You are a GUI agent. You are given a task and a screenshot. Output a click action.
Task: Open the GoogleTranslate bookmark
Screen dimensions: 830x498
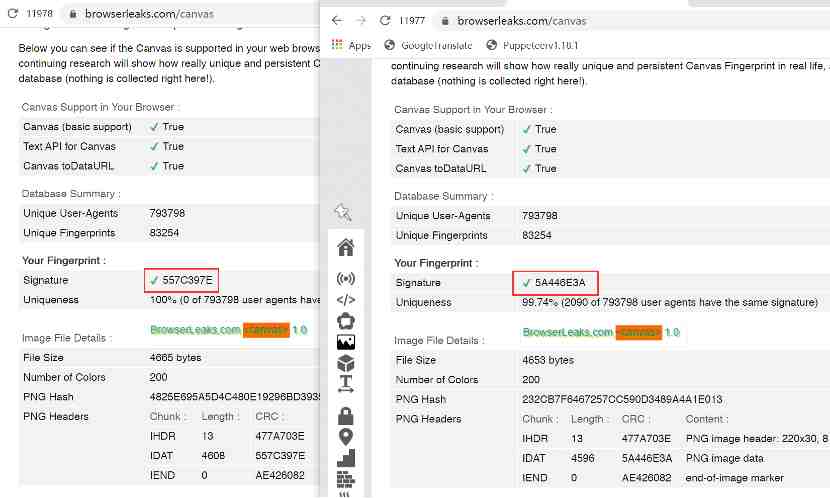pyautogui.click(x=428, y=46)
